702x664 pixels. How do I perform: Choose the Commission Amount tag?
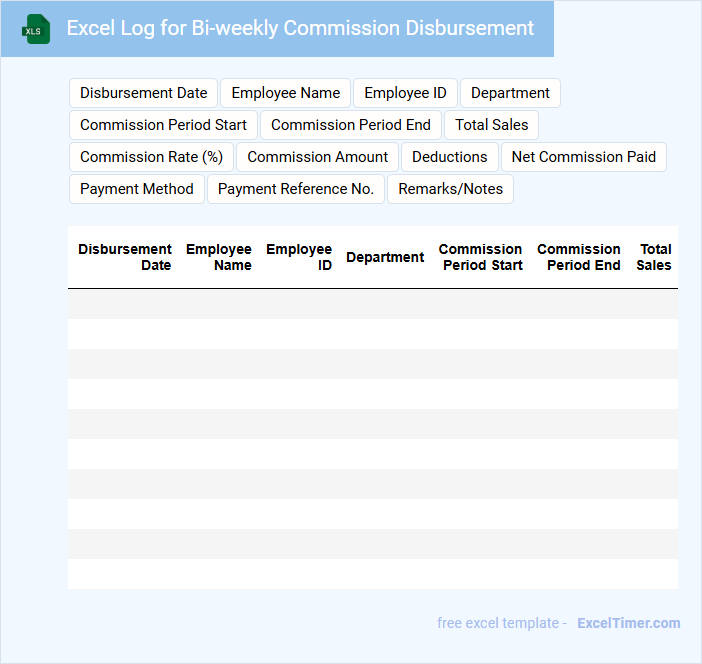[317, 157]
